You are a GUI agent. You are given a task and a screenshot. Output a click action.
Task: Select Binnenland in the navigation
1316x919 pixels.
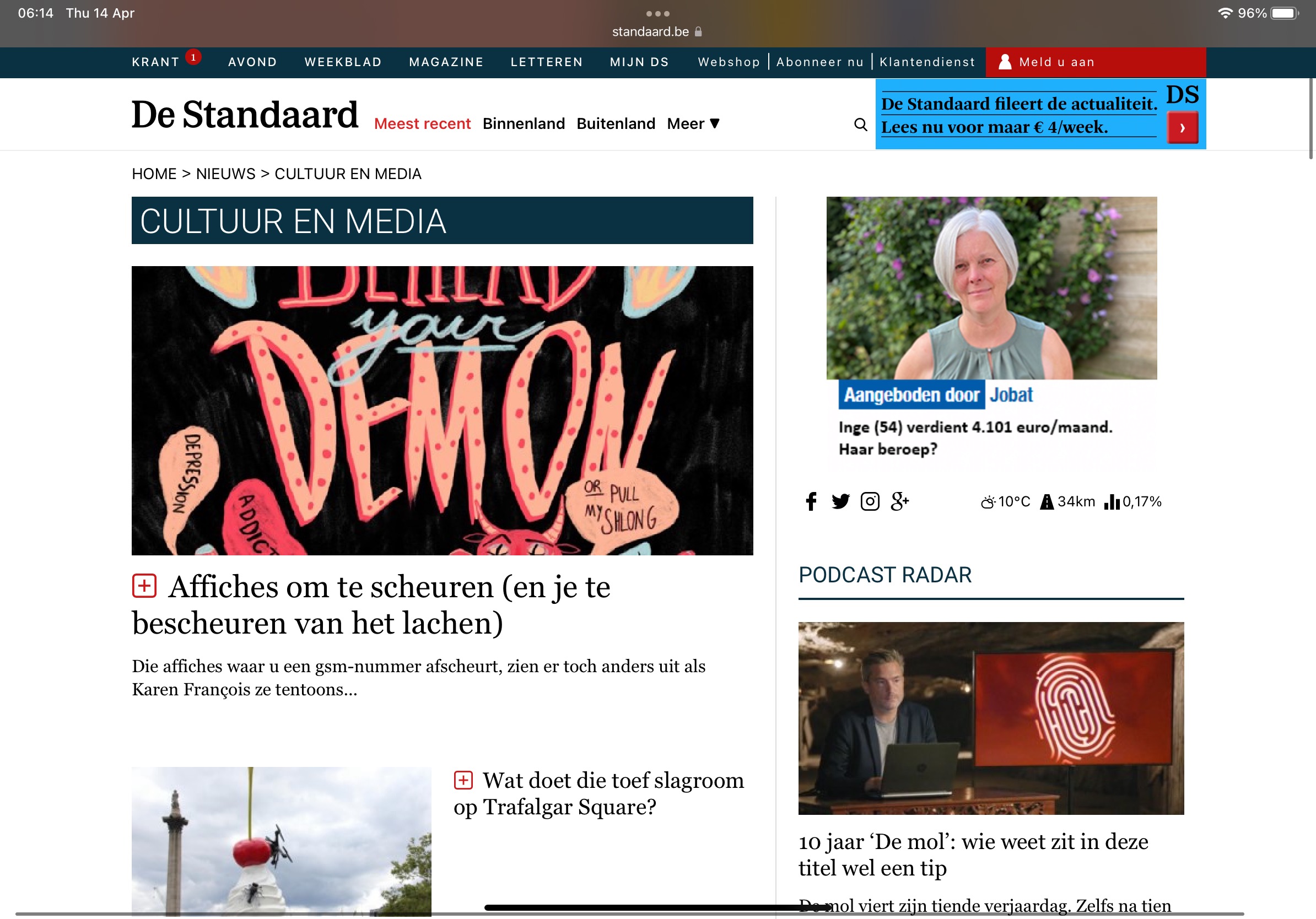524,124
